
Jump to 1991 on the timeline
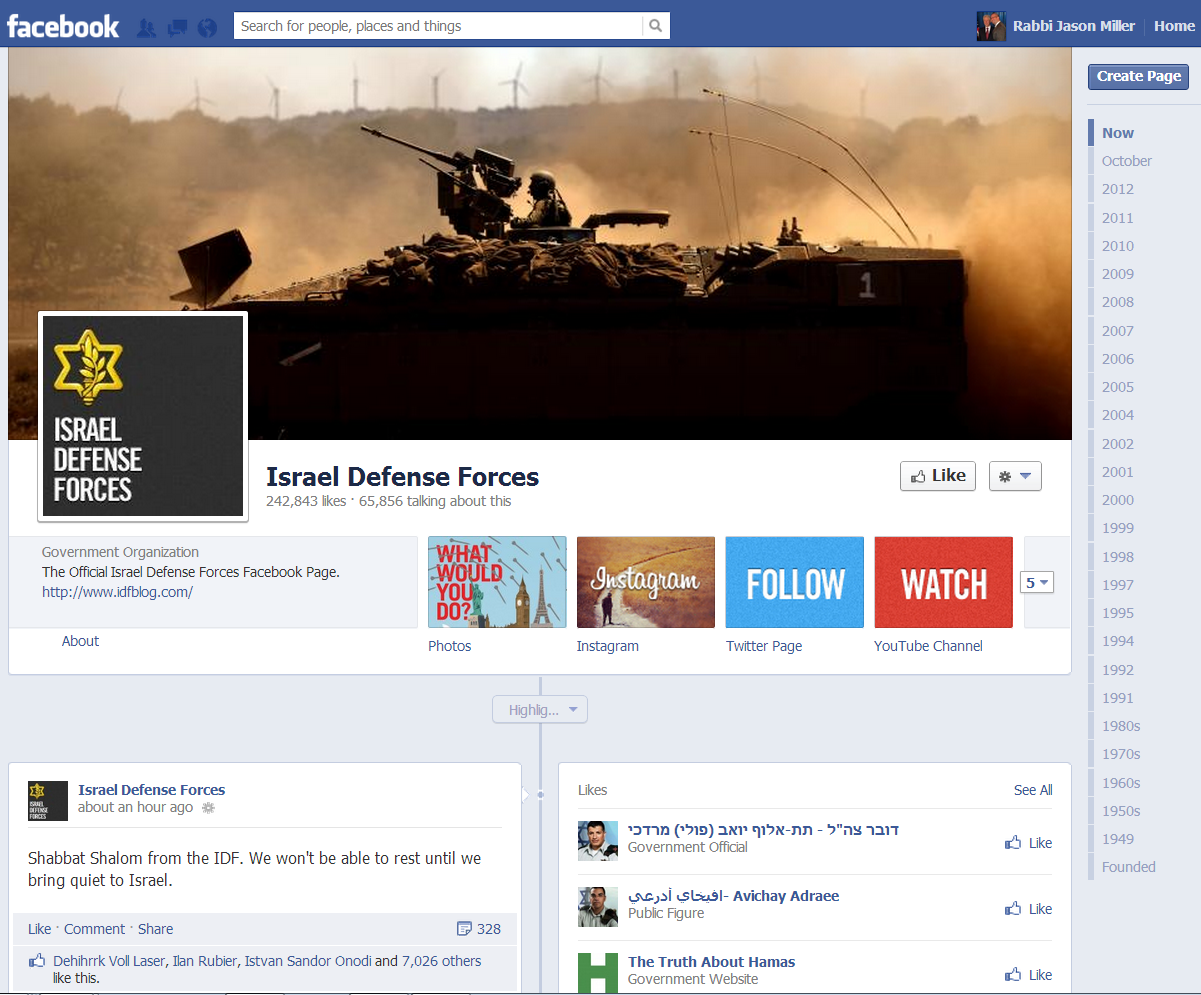1118,698
